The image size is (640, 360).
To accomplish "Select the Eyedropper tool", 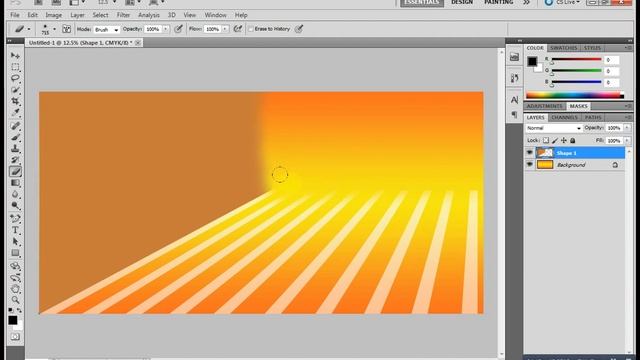I will tap(16, 112).
